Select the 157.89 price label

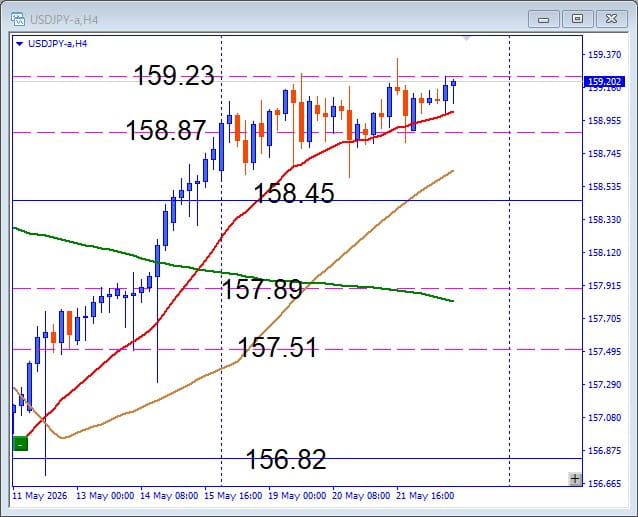262,289
